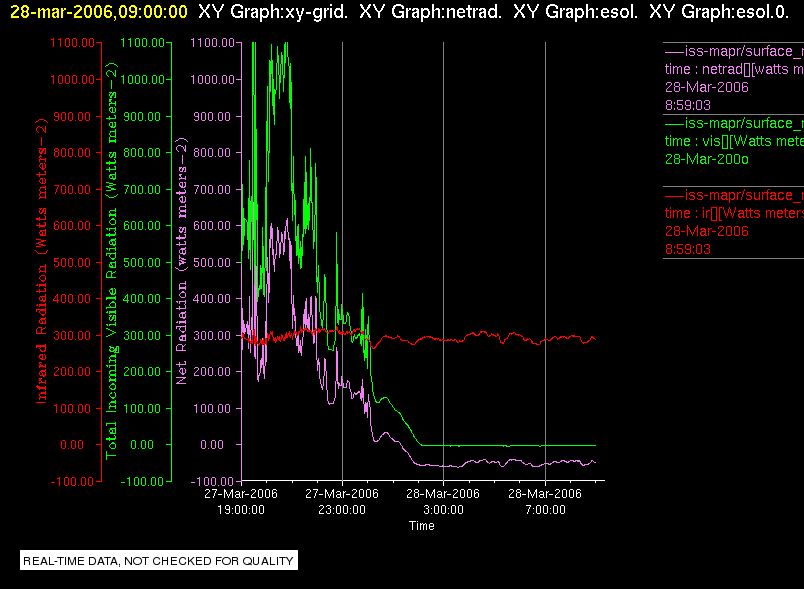804x589 pixels.
Task: Click the violet Net Radiation axis label
Action: (x=182, y=260)
